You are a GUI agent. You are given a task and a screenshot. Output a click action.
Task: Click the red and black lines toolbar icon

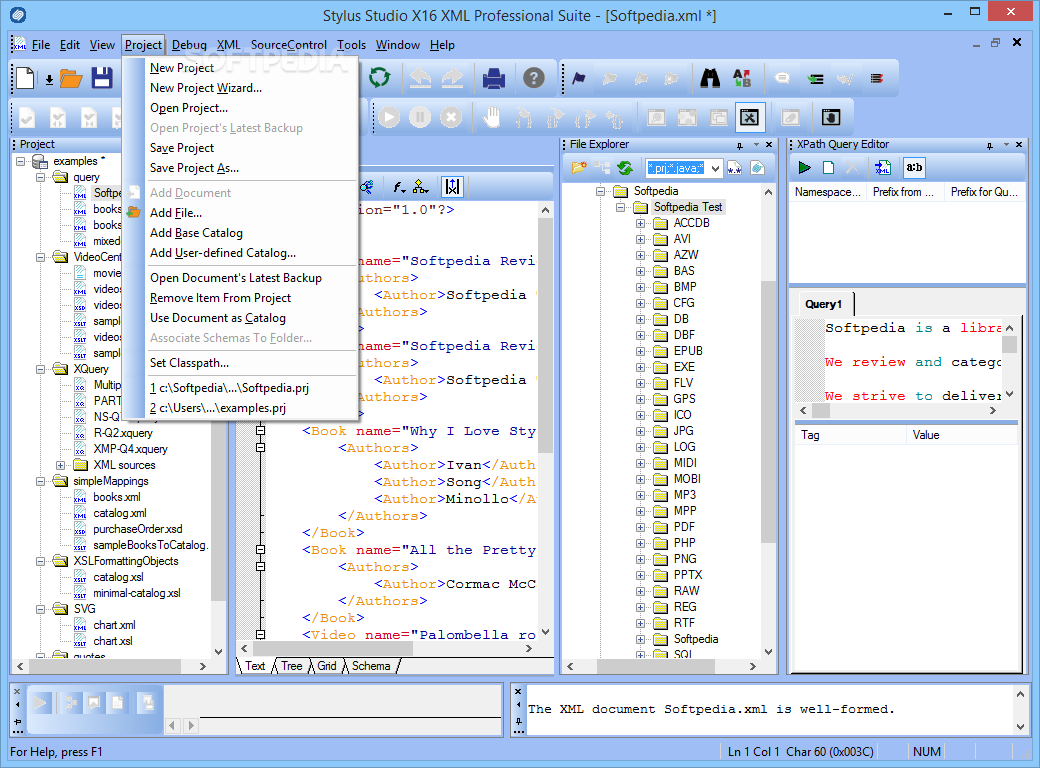(x=877, y=79)
